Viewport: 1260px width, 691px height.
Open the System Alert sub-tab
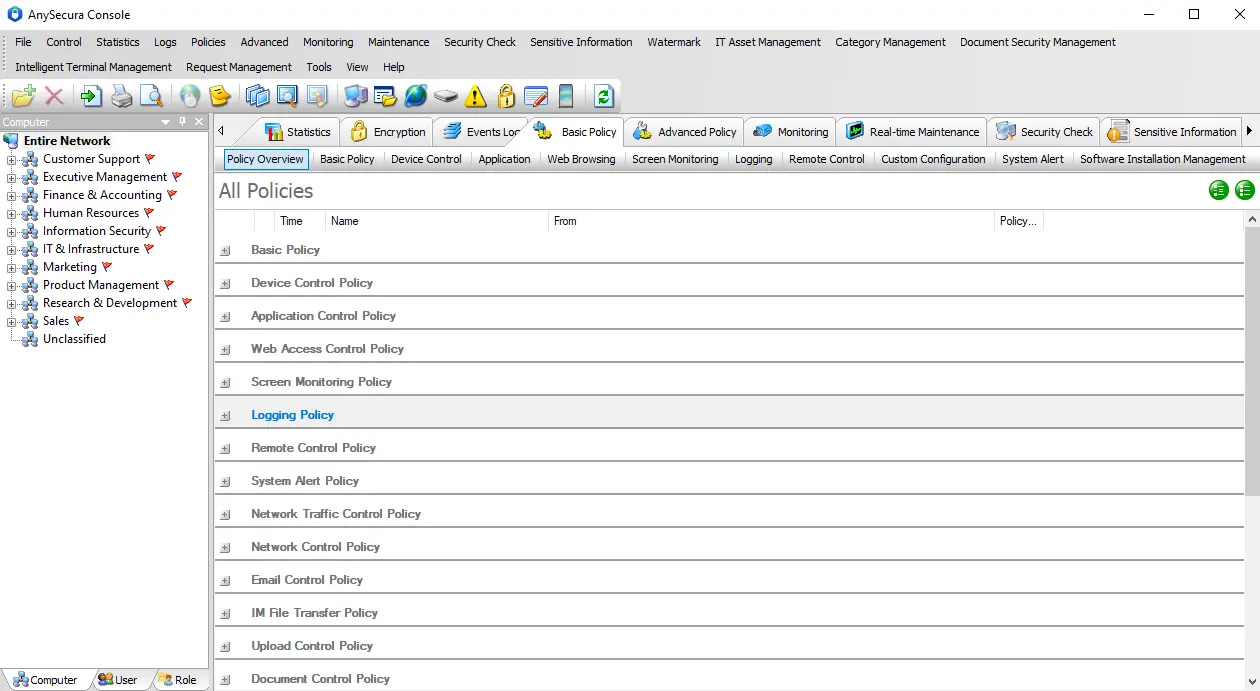tap(1033, 159)
